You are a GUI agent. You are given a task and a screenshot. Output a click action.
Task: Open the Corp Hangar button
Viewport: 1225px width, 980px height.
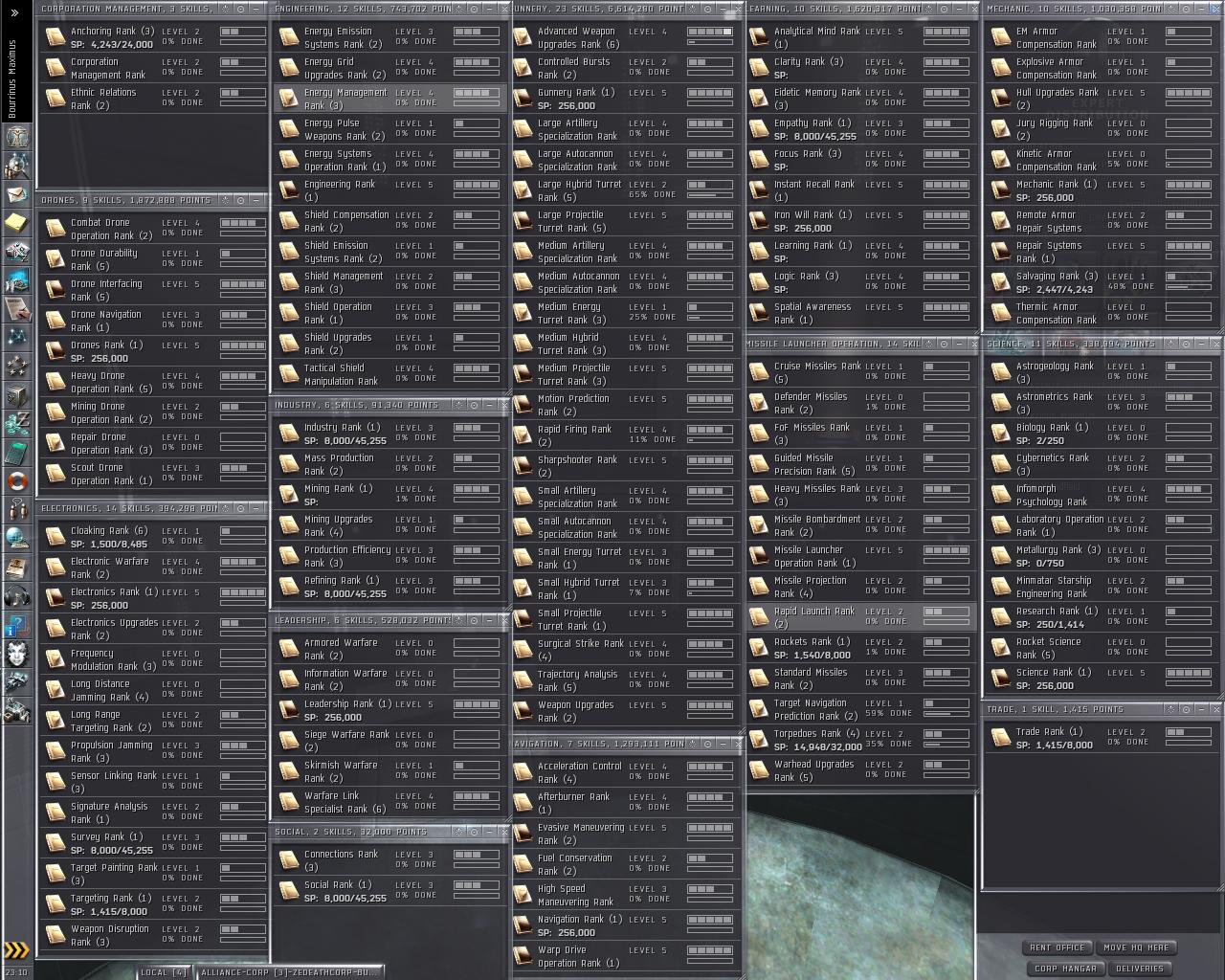point(1065,969)
